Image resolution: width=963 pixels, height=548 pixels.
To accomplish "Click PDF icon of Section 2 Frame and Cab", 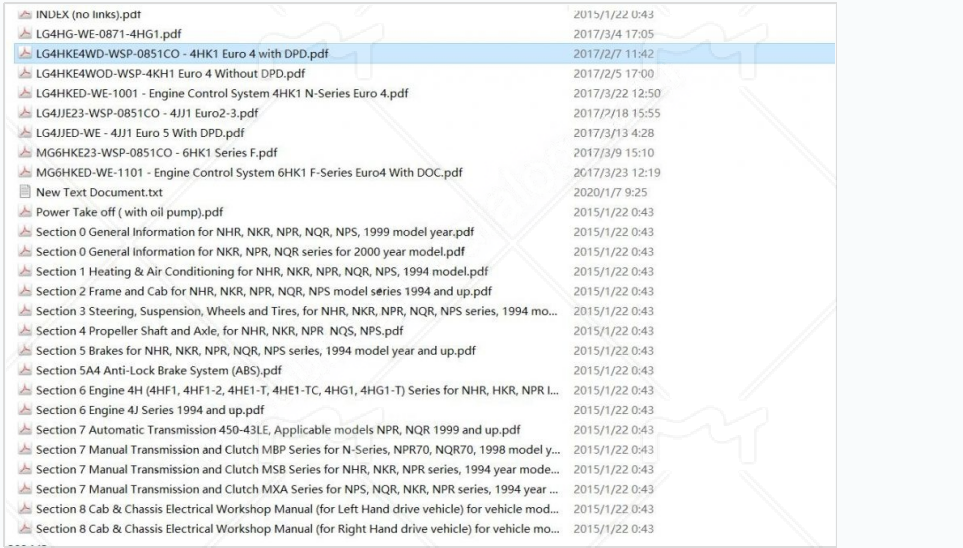I will (25, 291).
